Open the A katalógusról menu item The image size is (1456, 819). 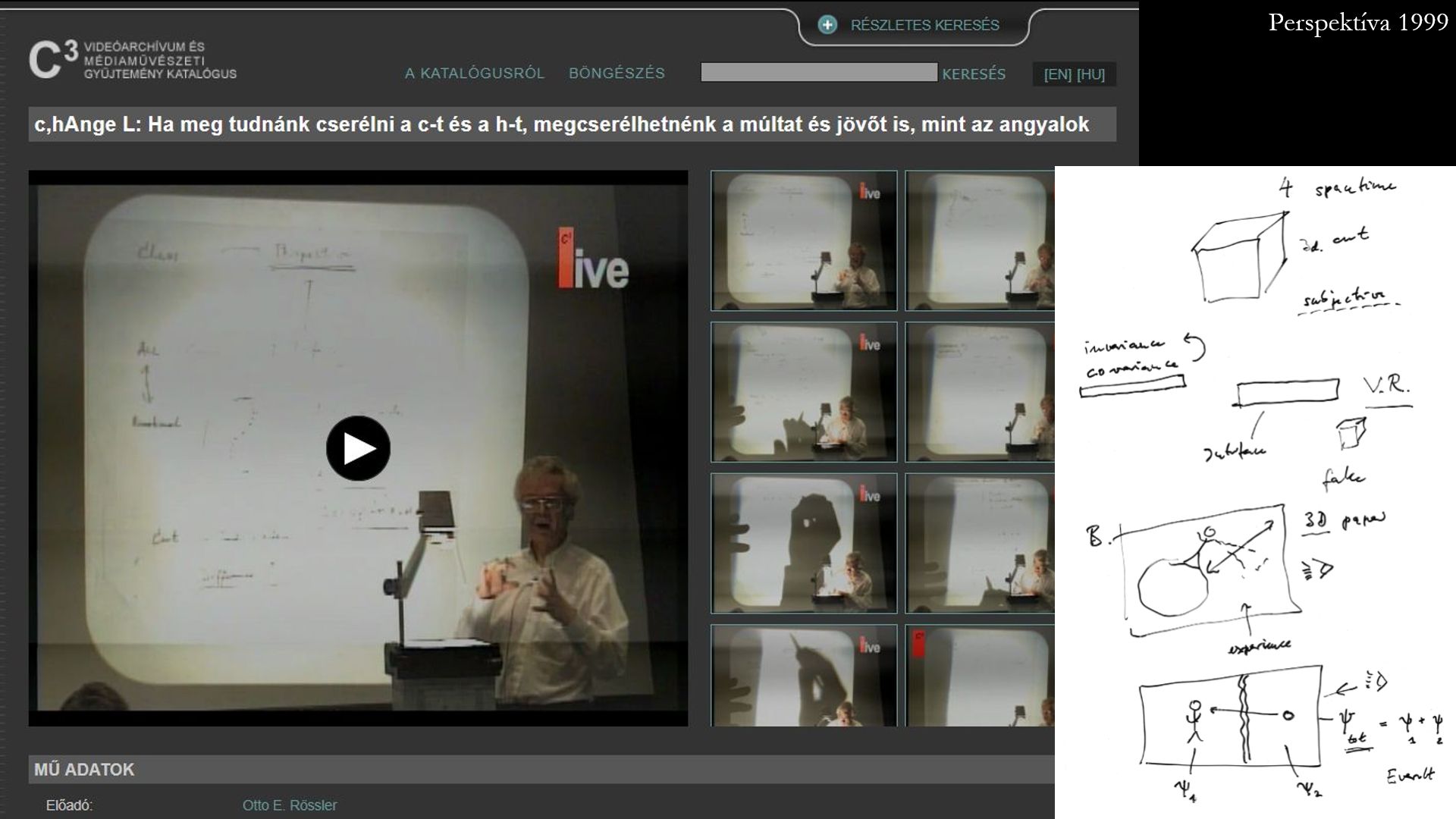[x=475, y=74]
